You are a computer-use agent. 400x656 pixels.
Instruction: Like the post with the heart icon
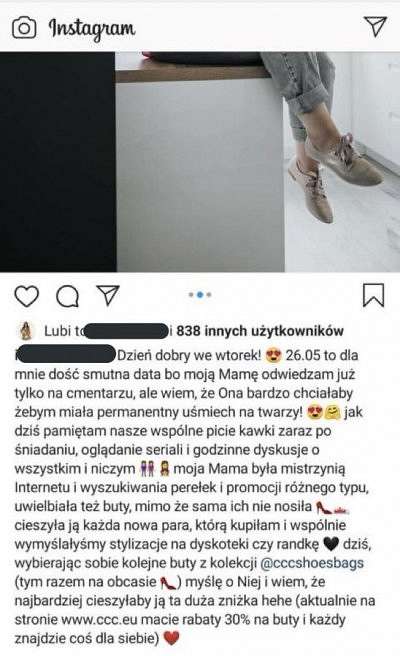pyautogui.click(x=27, y=296)
